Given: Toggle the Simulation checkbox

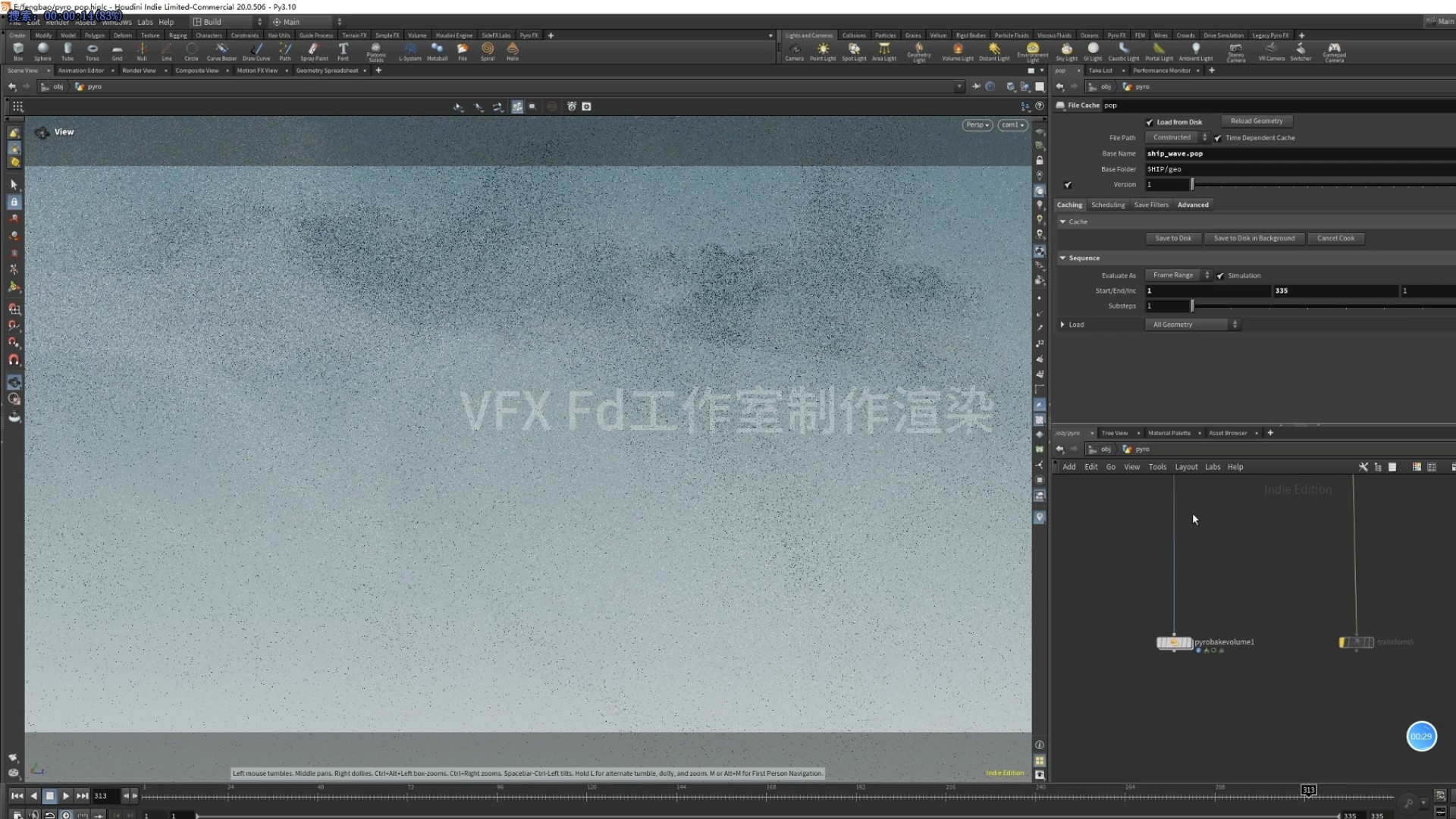Looking at the screenshot, I should [1220, 276].
